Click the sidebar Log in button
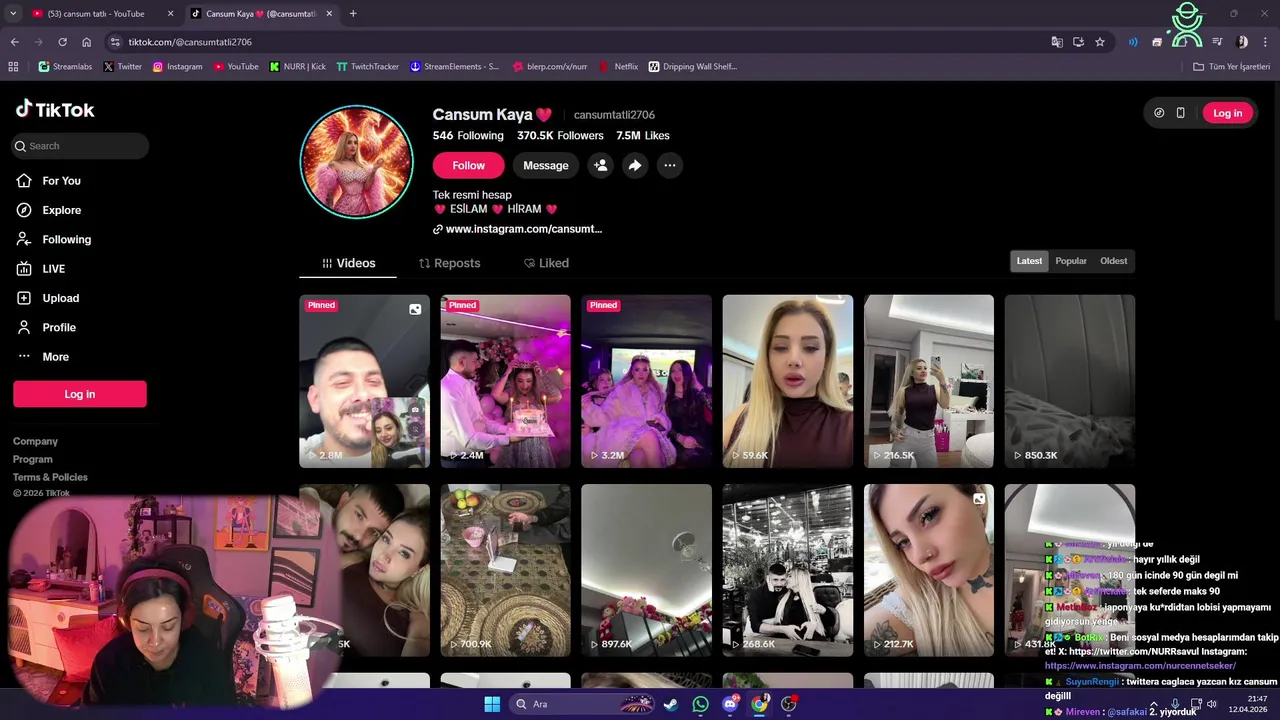 click(80, 394)
